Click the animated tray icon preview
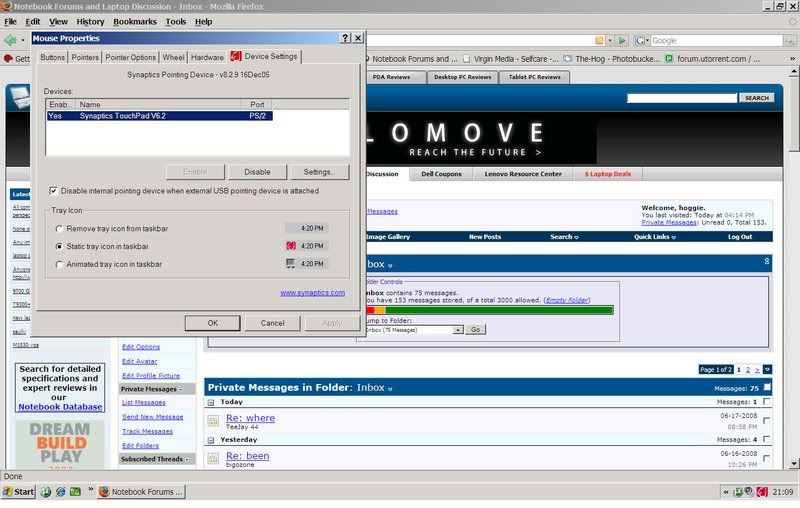The image size is (800, 508). tap(290, 264)
